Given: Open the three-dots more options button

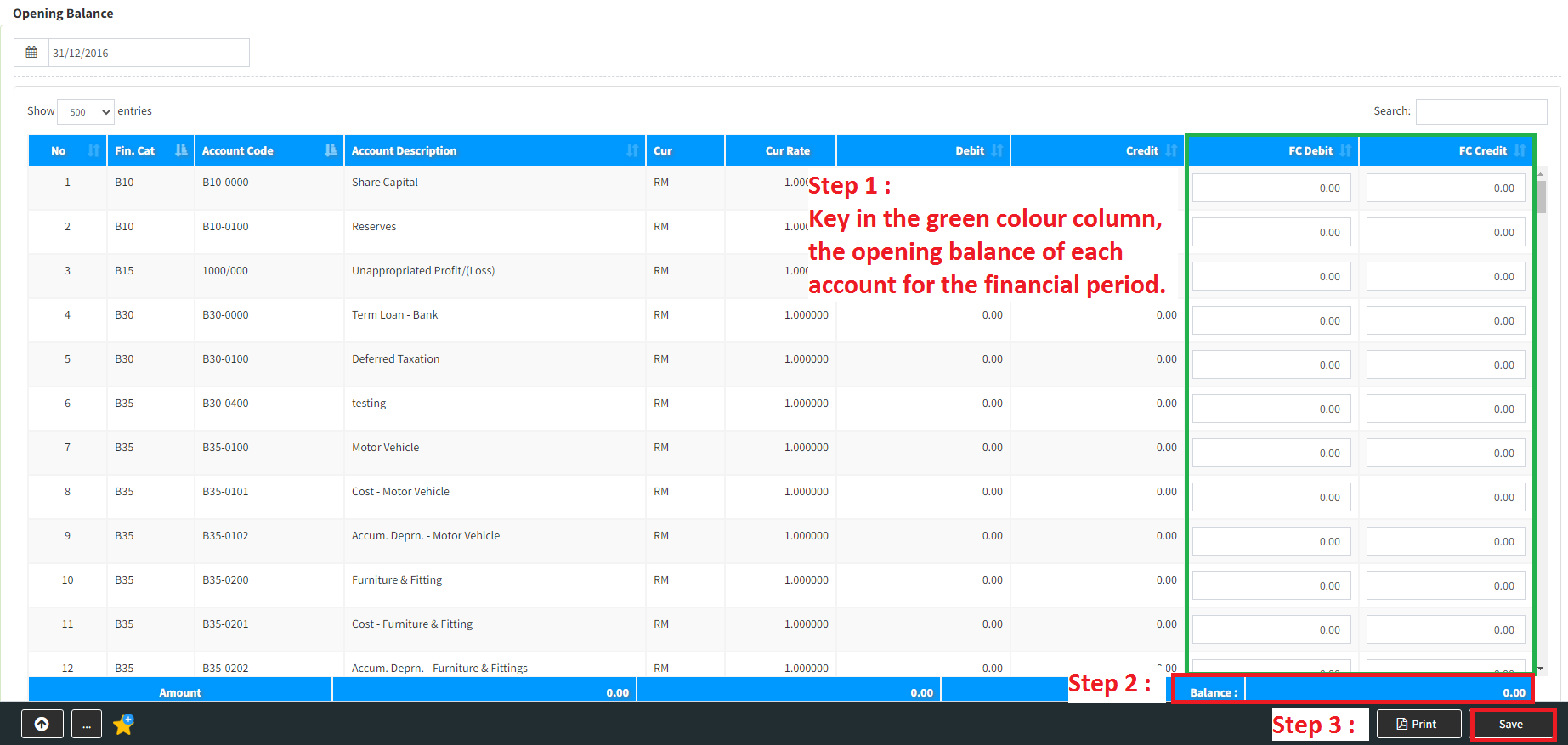Looking at the screenshot, I should [x=87, y=724].
